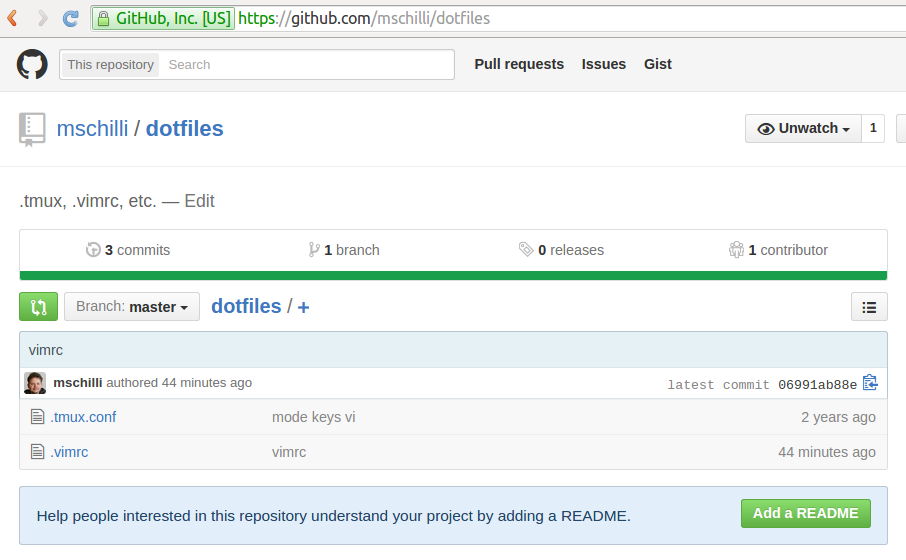Image resolution: width=906 pixels, height=560 pixels.
Task: Click the watchers count 1 badge
Action: click(873, 128)
